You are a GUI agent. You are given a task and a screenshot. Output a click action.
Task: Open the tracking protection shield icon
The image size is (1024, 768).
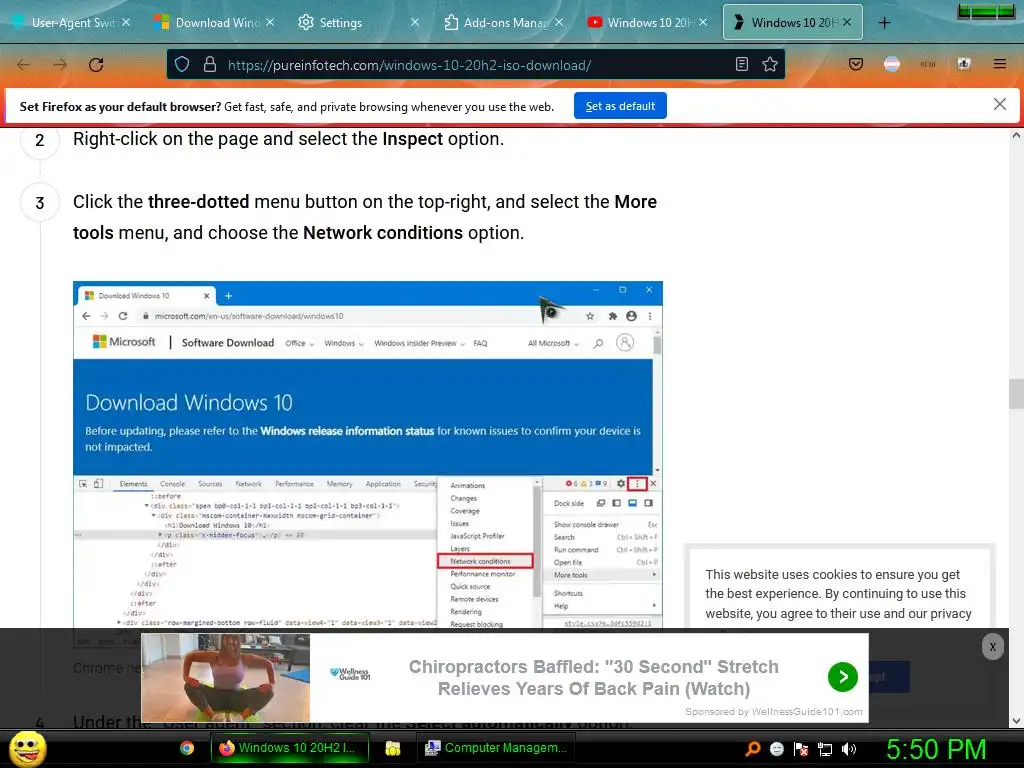[182, 65]
